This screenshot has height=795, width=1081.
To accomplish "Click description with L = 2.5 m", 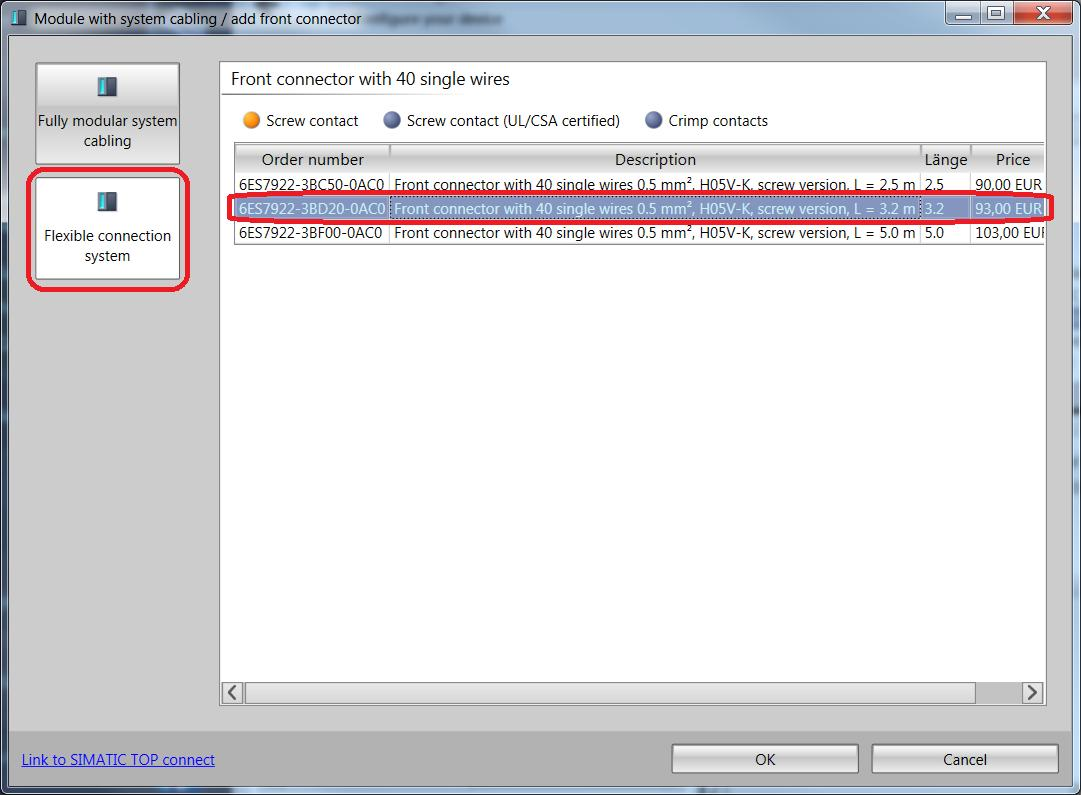I will pos(655,184).
